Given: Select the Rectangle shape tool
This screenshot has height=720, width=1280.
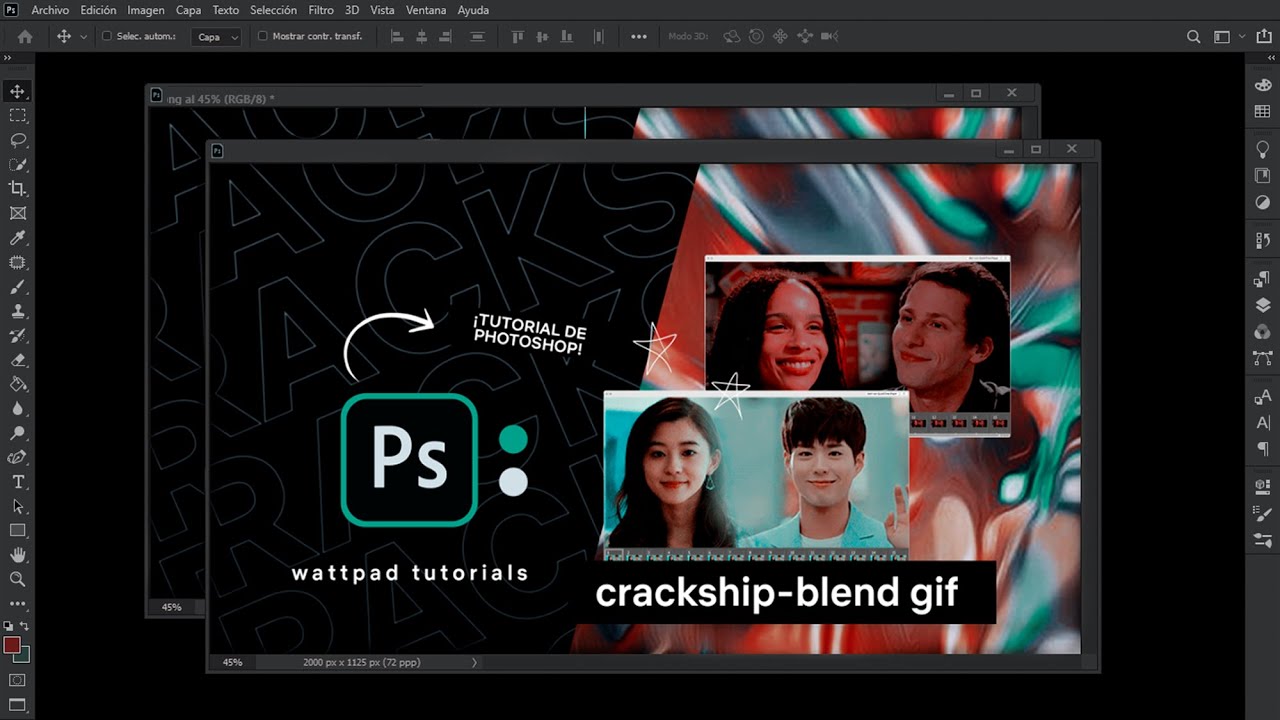Looking at the screenshot, I should 18,530.
